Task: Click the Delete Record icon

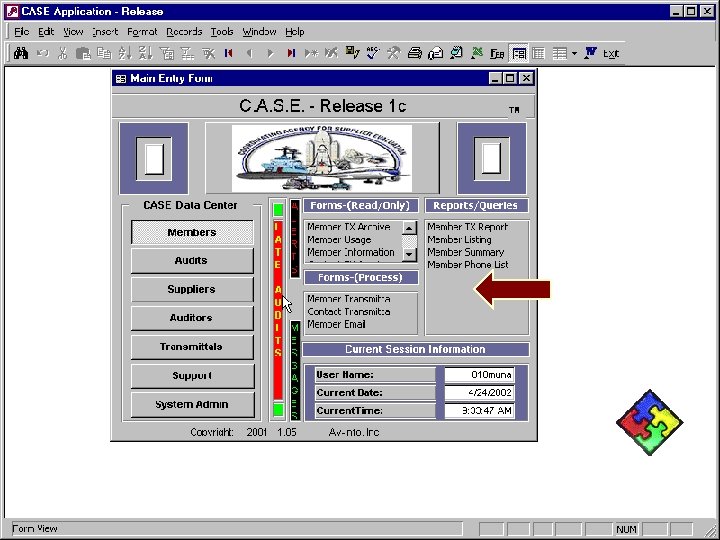Action: (x=331, y=53)
